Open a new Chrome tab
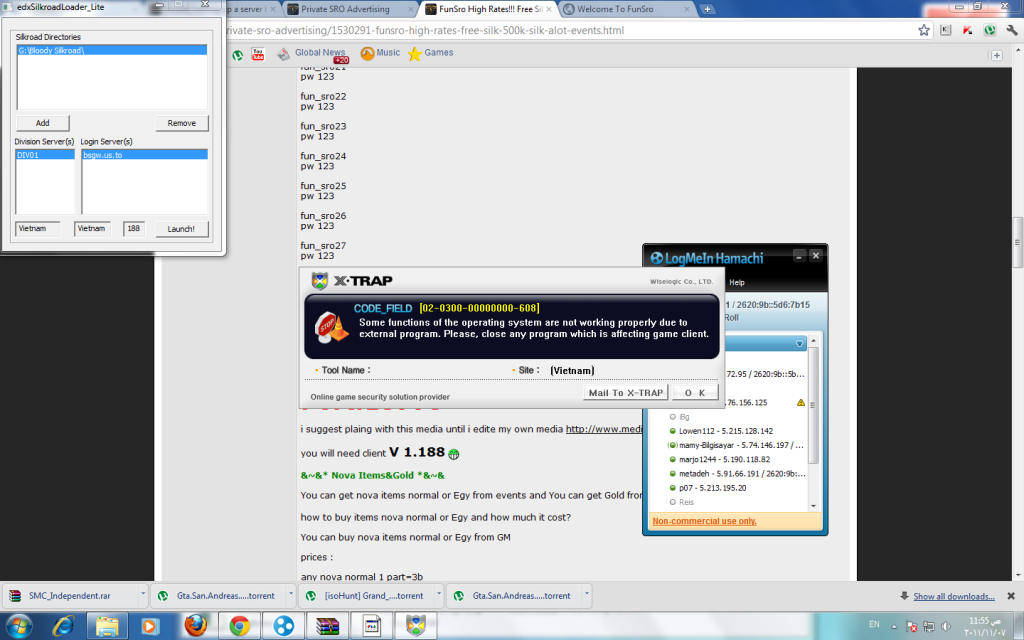 (x=707, y=9)
